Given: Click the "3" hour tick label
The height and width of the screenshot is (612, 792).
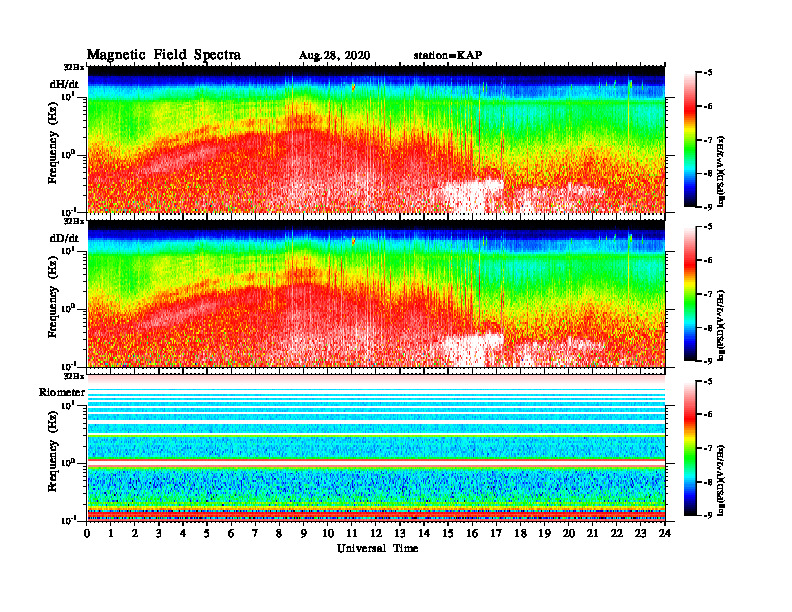Looking at the screenshot, I should point(159,533).
